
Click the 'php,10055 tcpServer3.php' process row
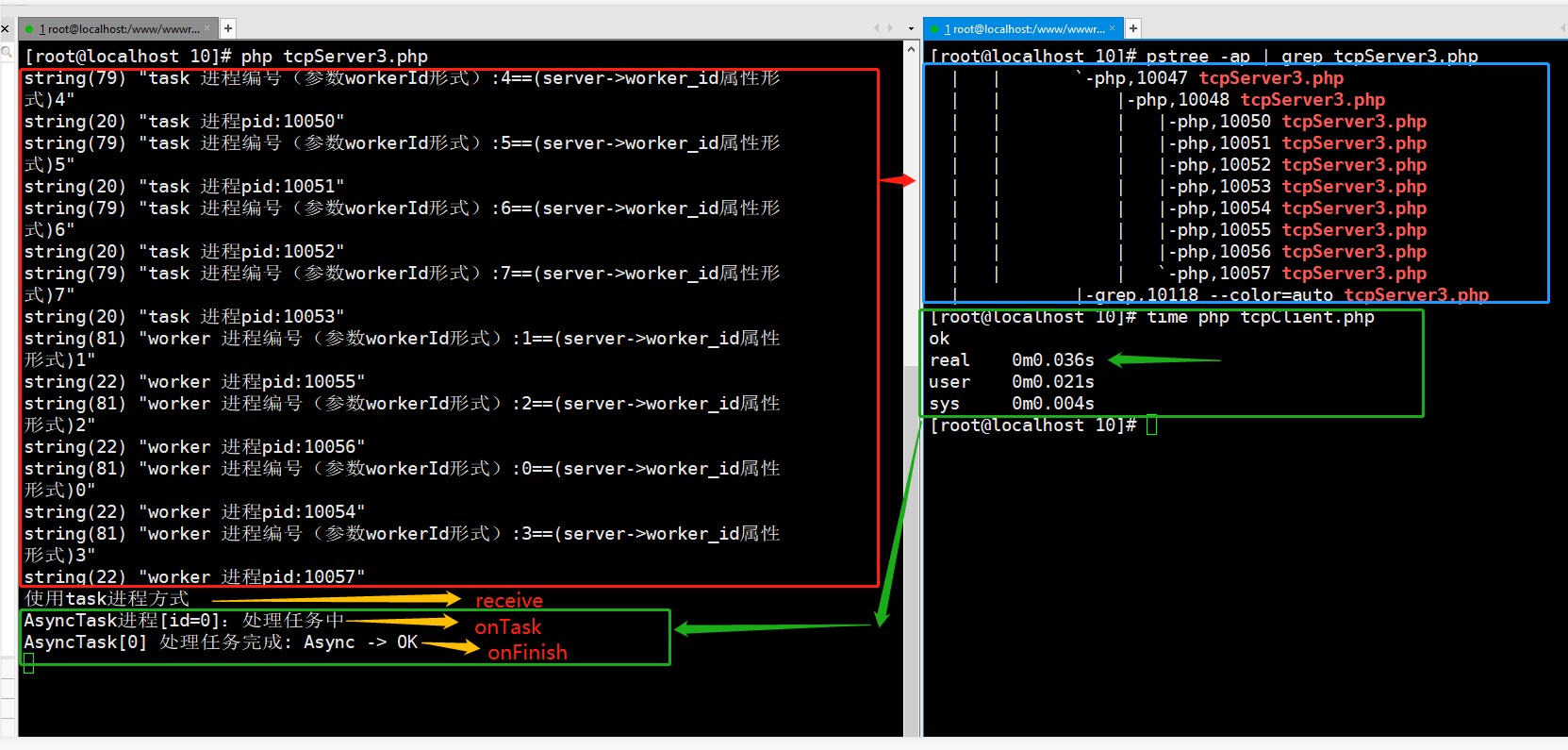point(1293,230)
